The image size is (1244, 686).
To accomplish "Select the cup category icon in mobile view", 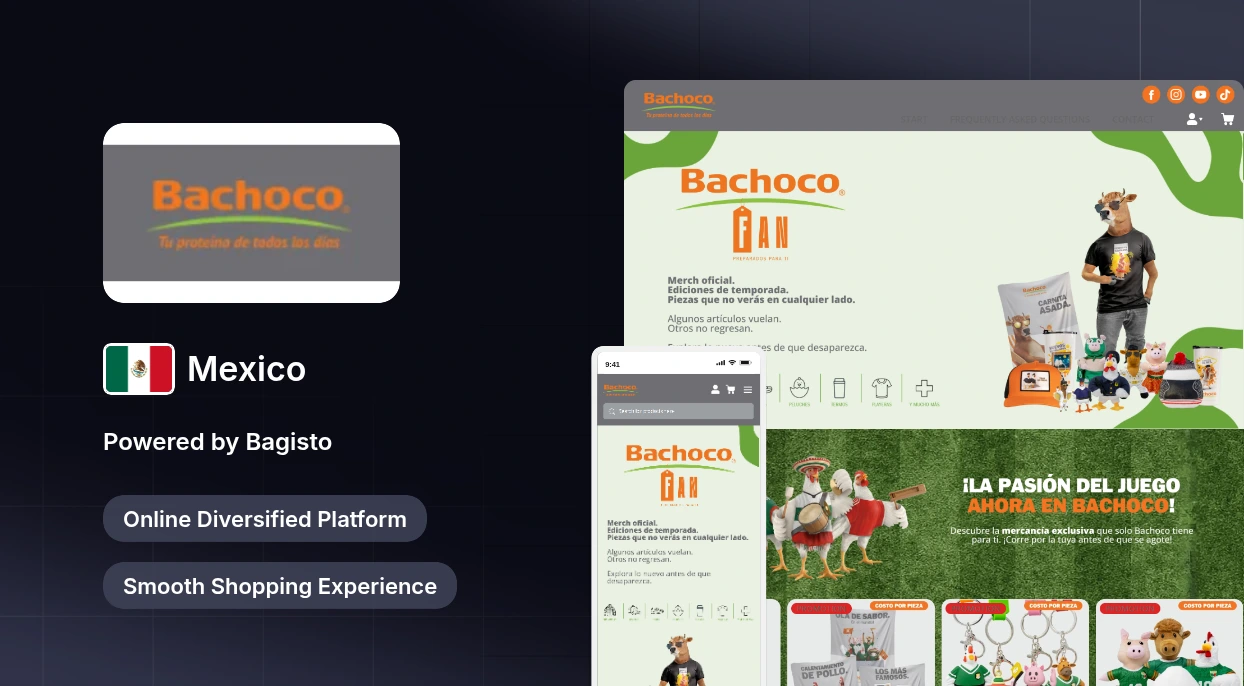I will pyautogui.click(x=699, y=610).
